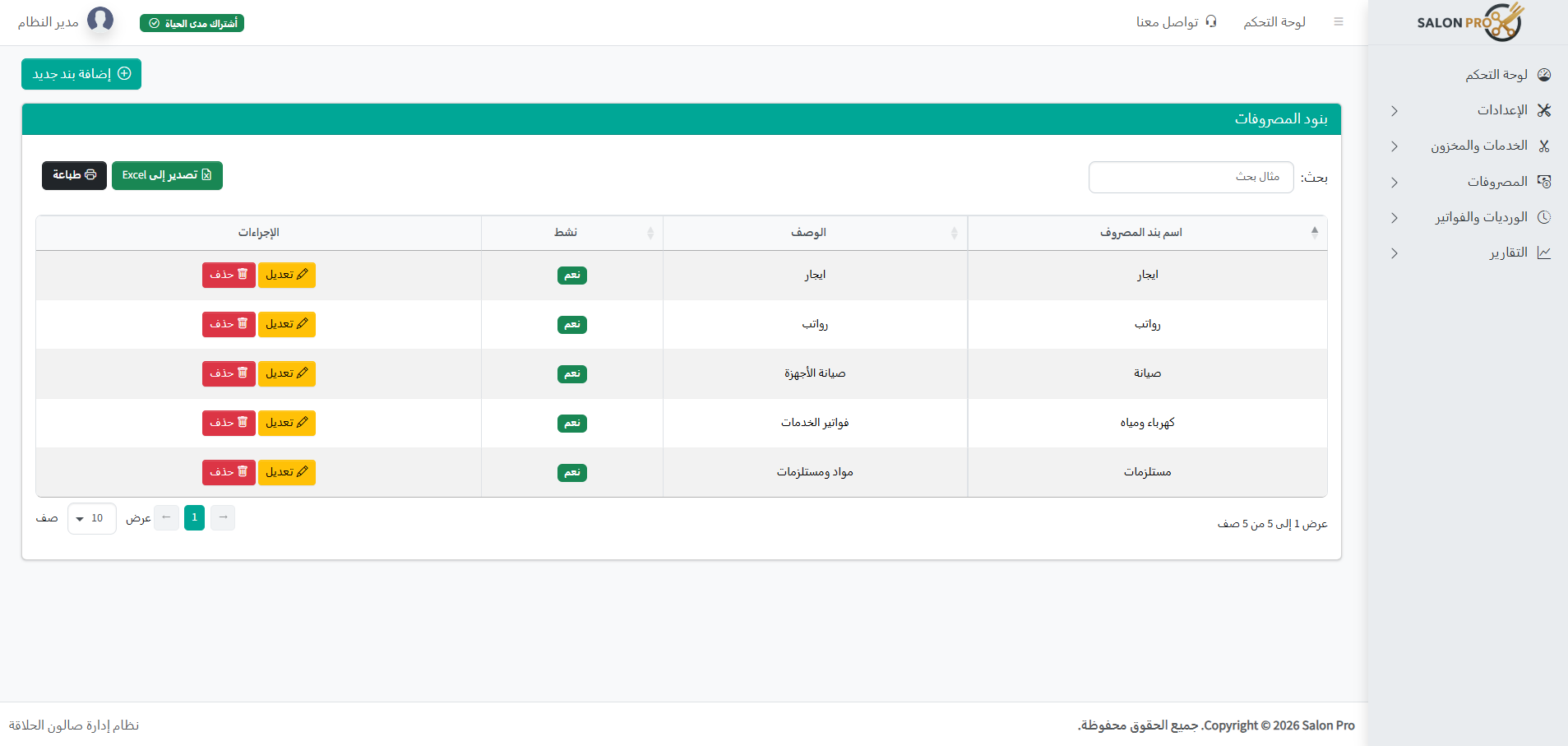This screenshot has height=746, width=1568.
Task: Expand the التقارير sidebar chevron
Action: 1394,253
